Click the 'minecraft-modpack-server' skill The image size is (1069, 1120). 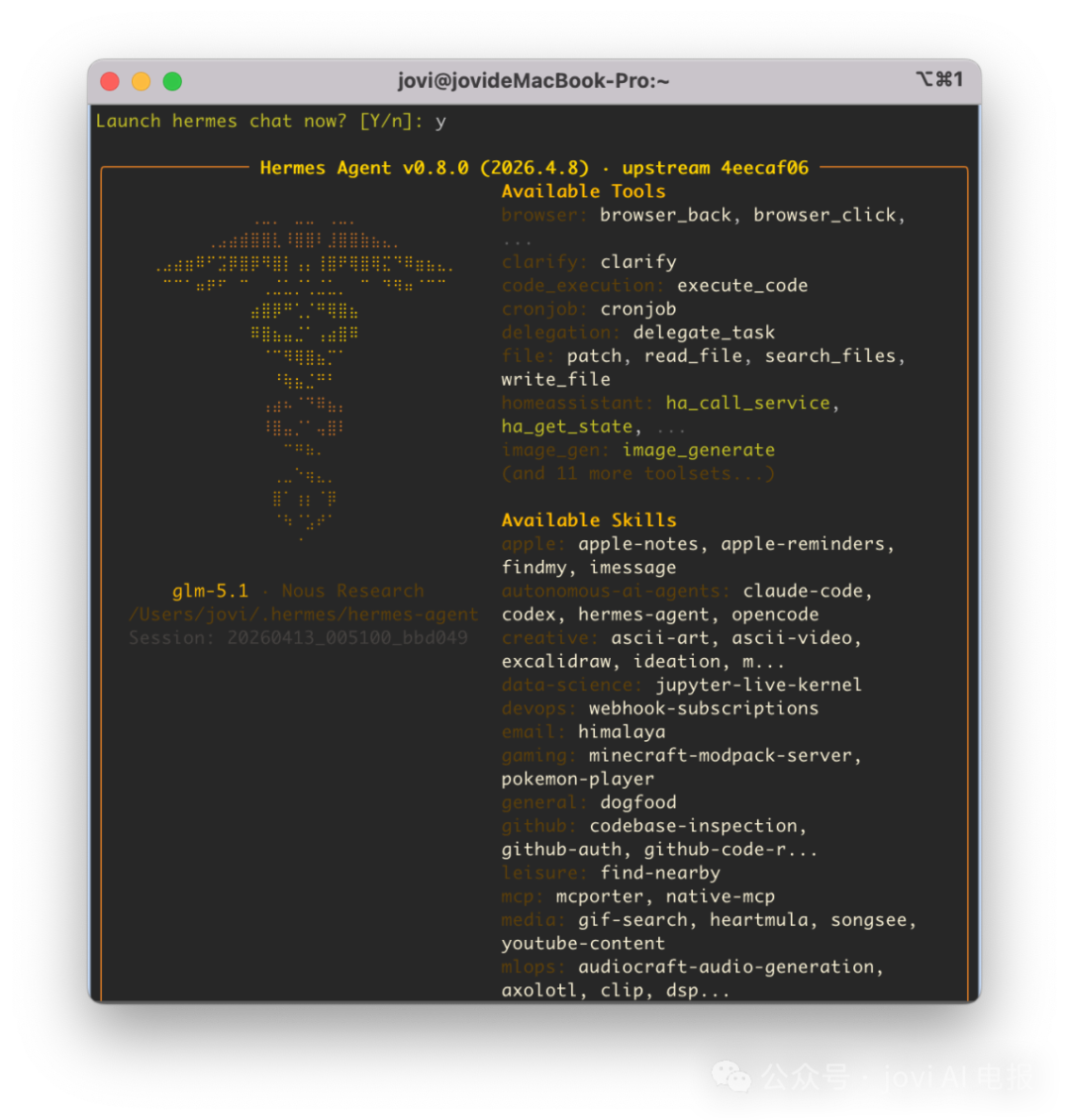point(721,755)
